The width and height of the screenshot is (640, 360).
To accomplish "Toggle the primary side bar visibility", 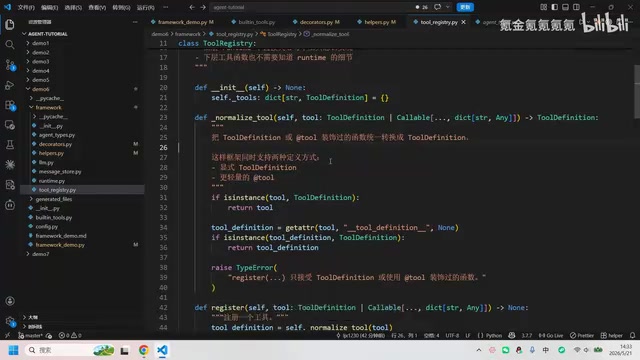I will coord(554,7).
